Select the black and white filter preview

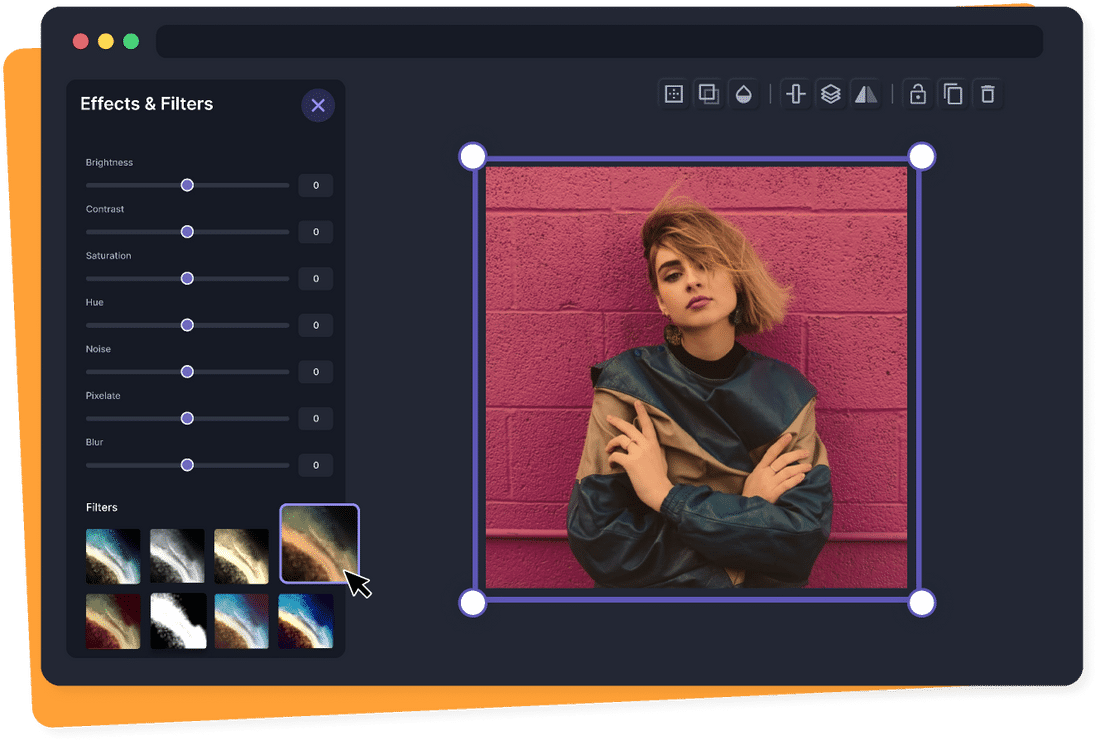178,555
